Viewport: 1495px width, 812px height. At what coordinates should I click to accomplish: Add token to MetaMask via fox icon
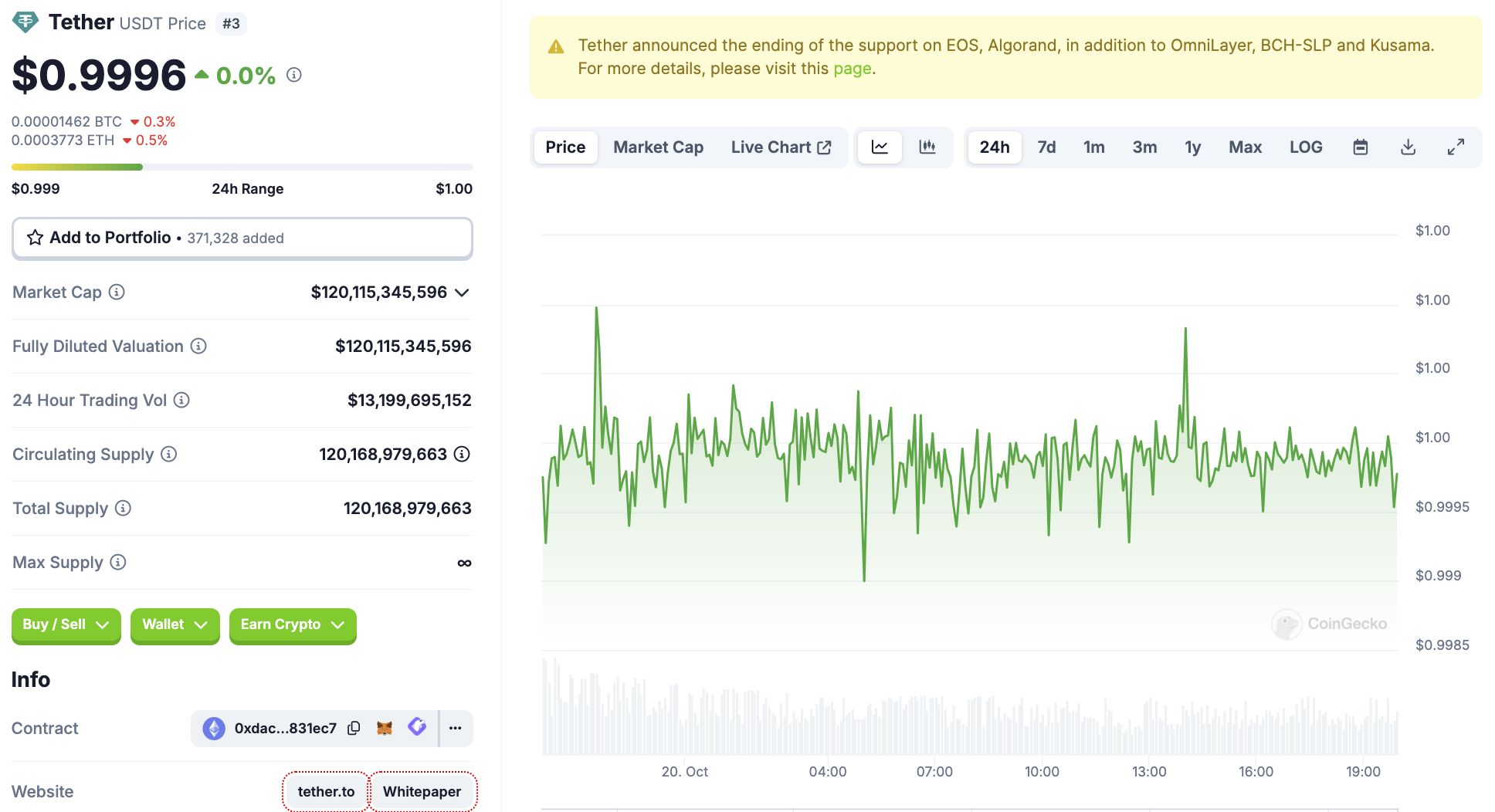point(385,728)
